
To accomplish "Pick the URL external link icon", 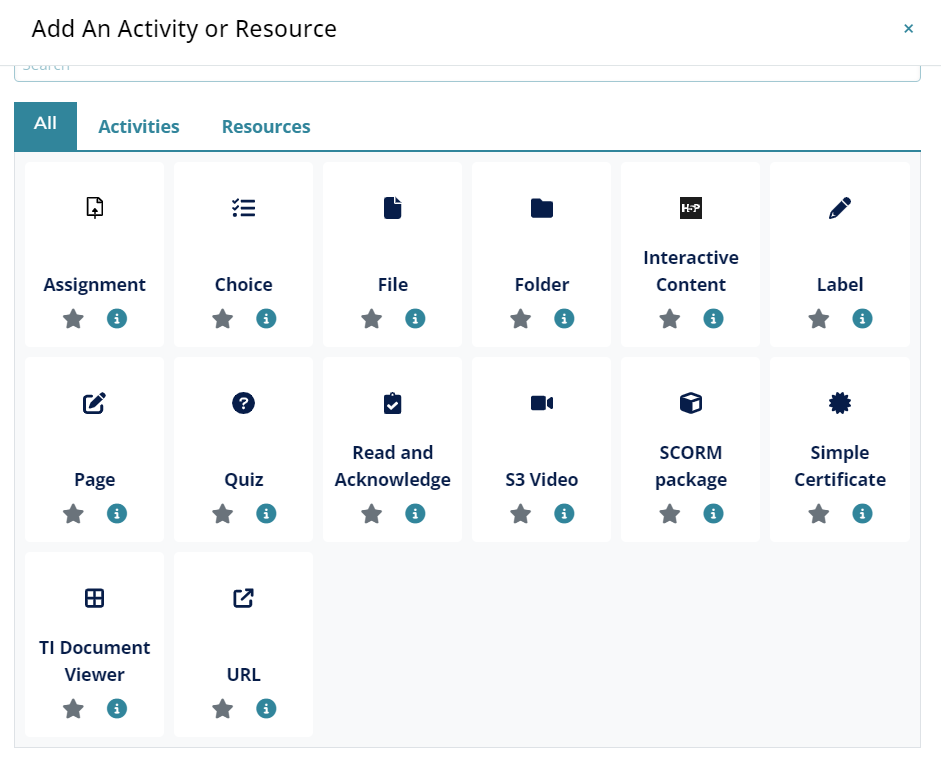I will [243, 598].
